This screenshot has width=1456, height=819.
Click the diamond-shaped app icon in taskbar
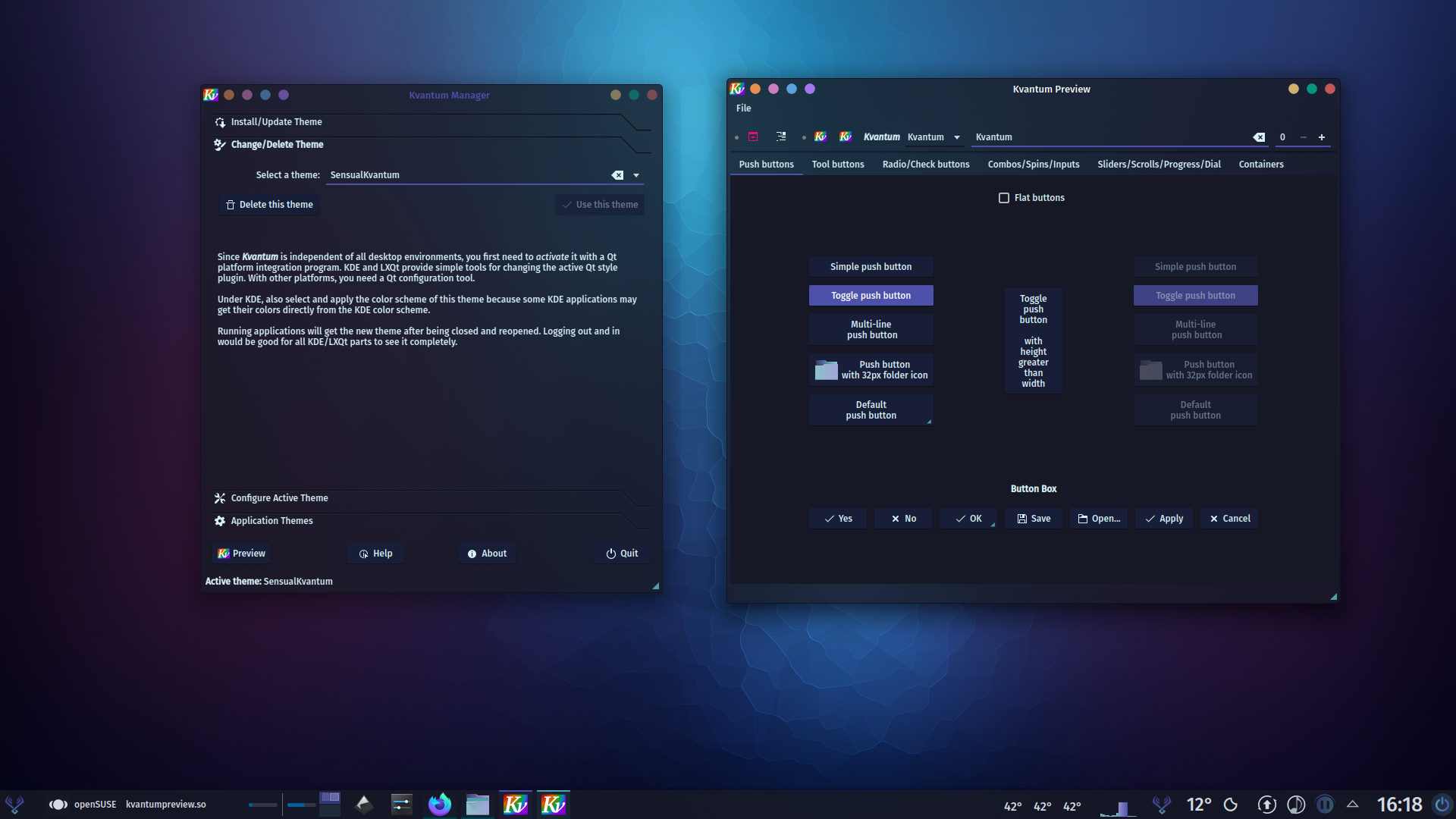[364, 805]
